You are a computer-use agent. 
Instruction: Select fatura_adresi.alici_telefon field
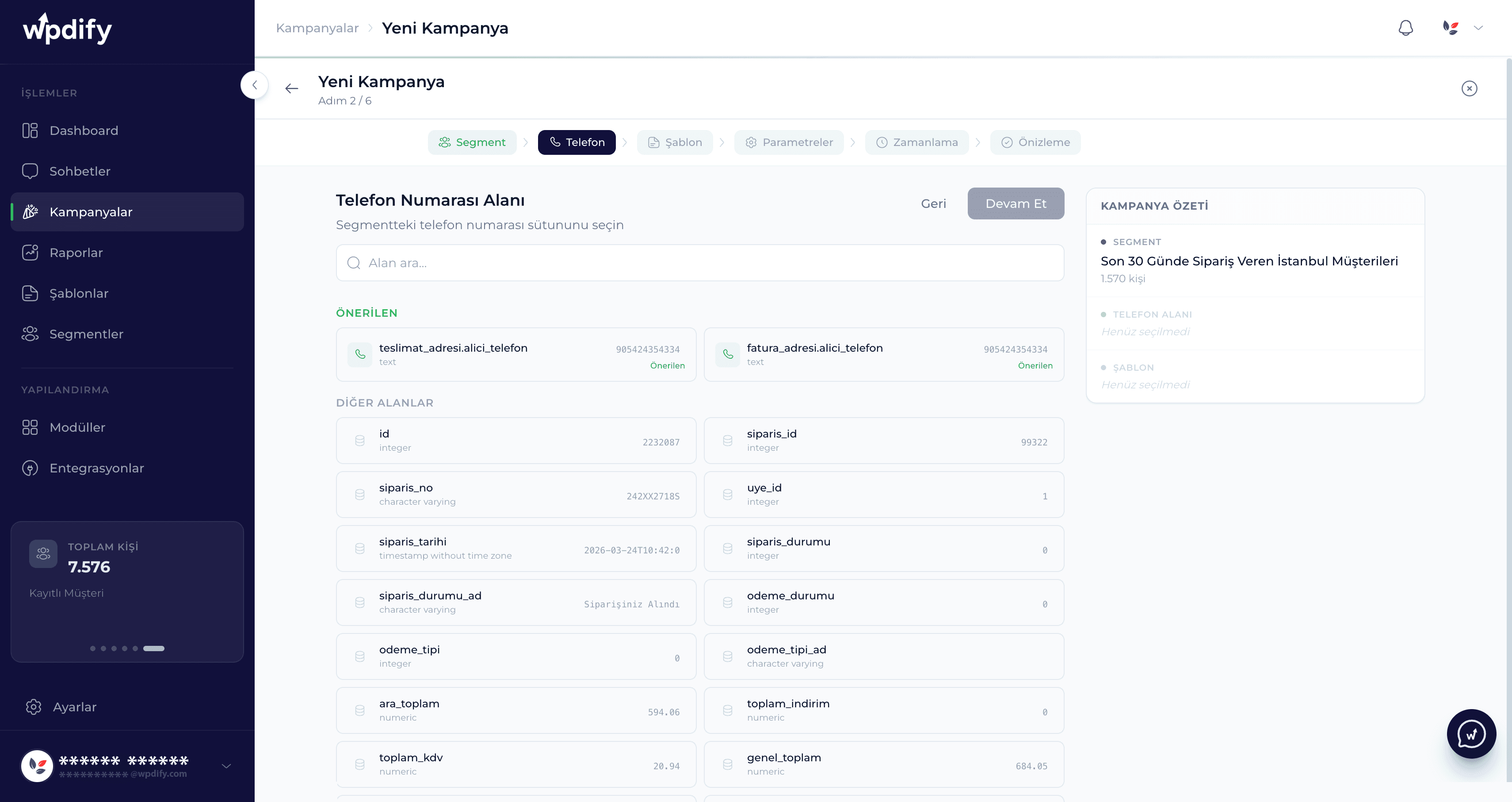(x=884, y=355)
